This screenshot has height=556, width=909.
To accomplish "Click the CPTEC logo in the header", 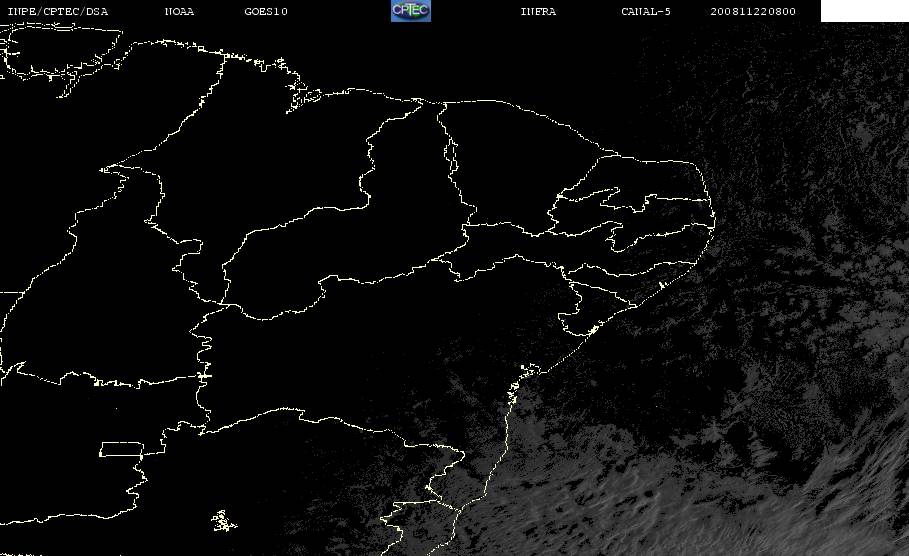I will [411, 10].
